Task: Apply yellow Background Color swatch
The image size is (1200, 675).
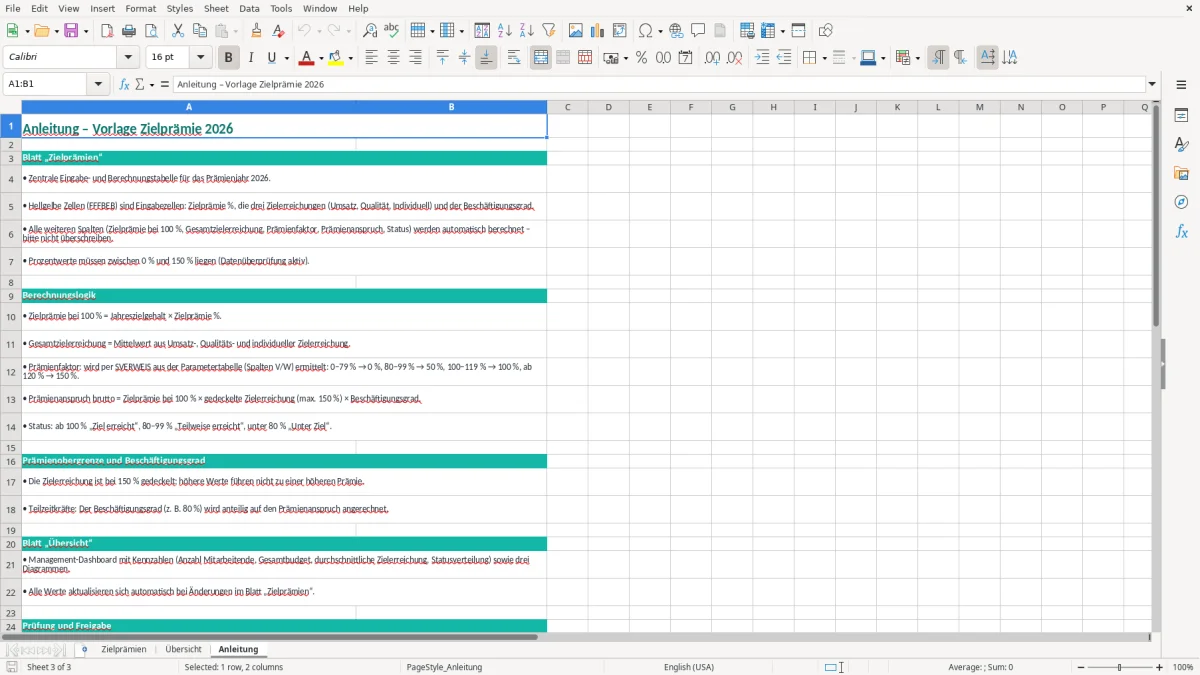Action: pos(337,58)
